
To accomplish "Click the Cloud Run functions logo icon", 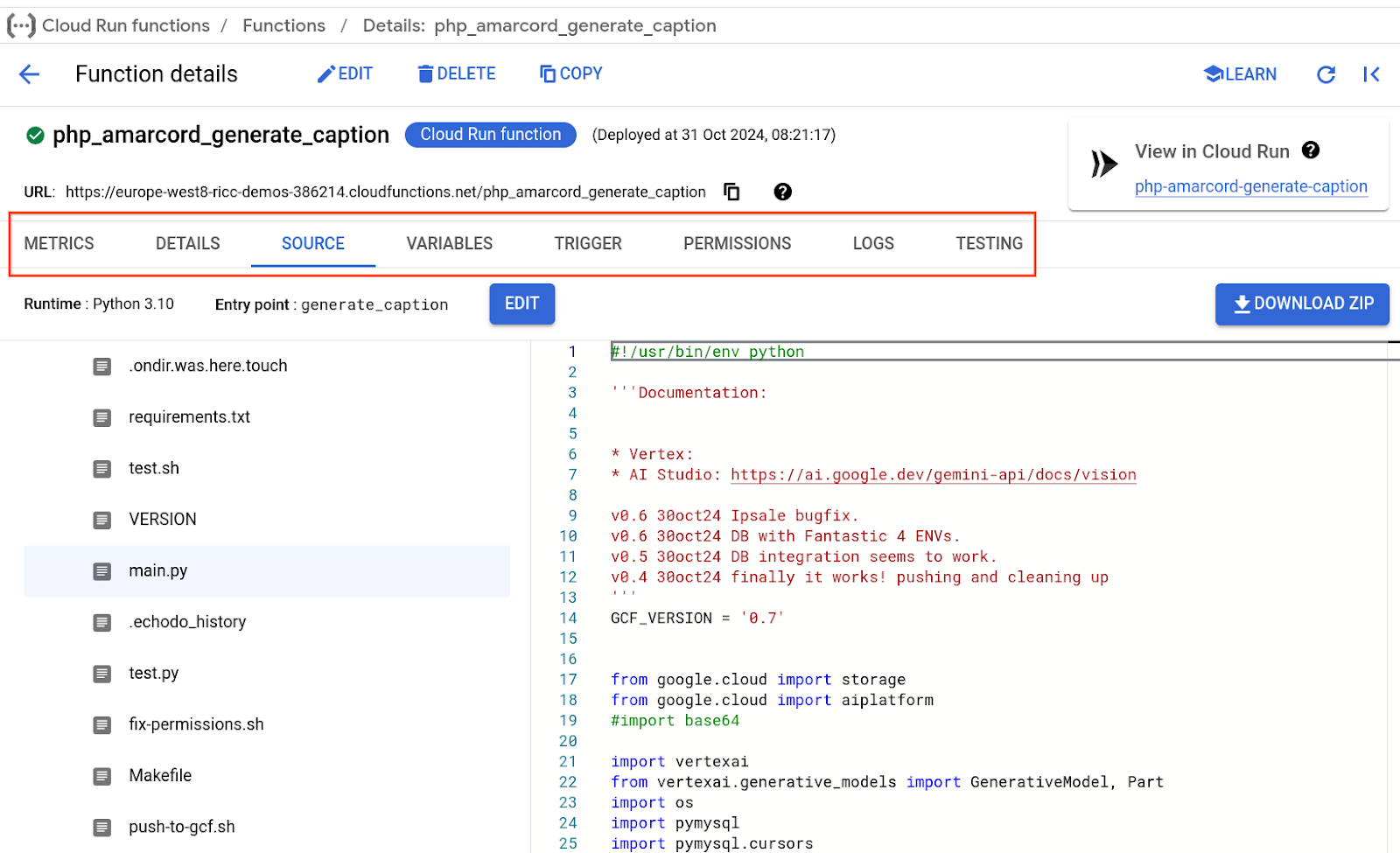I will click(21, 25).
